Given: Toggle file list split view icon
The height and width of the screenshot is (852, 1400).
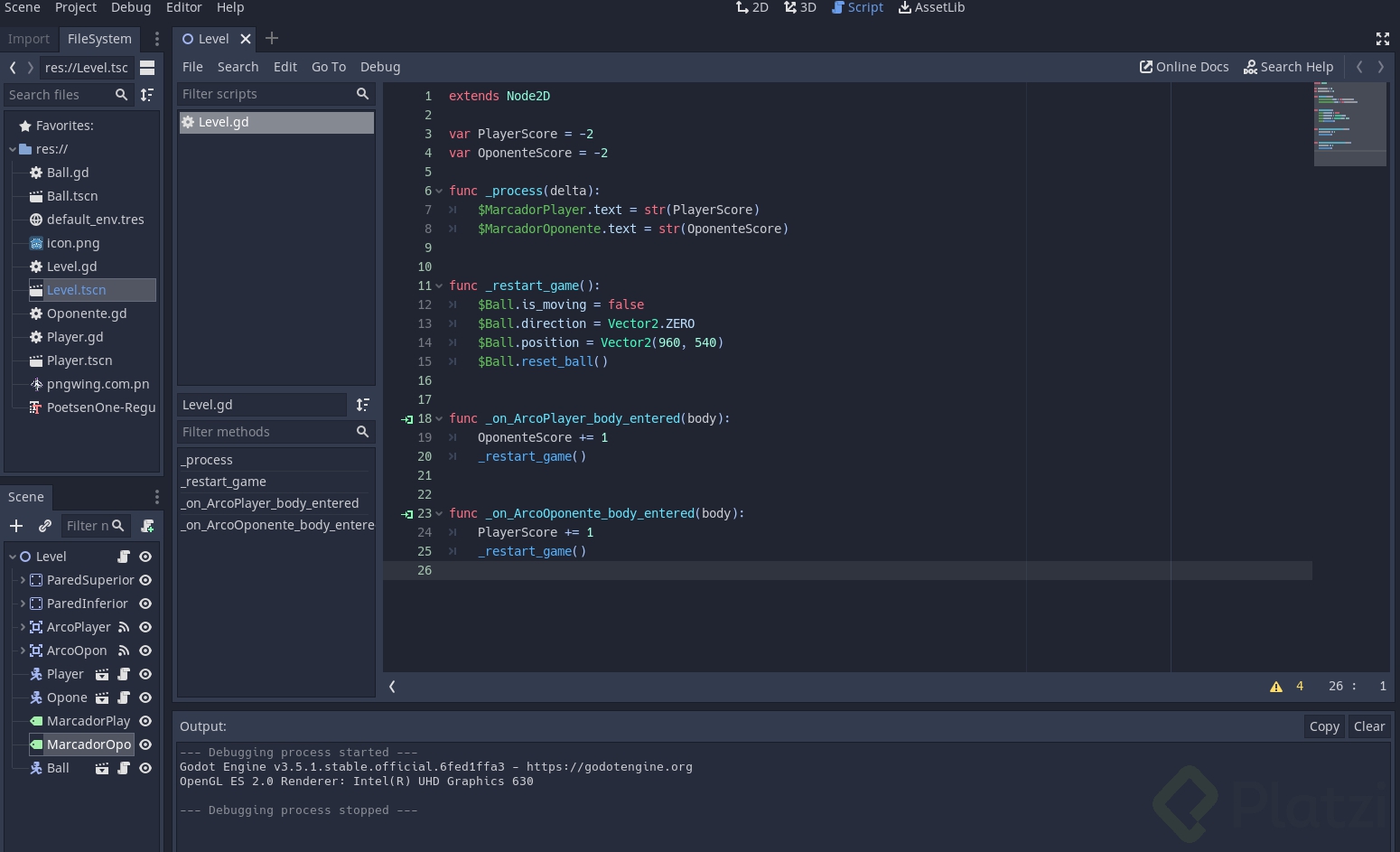Looking at the screenshot, I should point(147,68).
